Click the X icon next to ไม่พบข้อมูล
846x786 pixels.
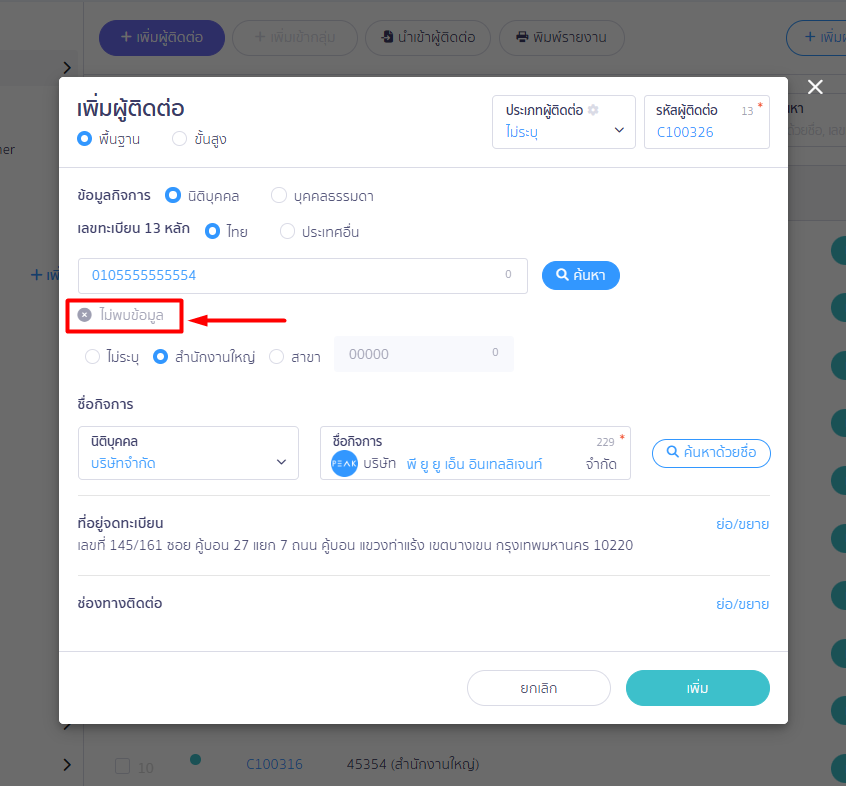[x=85, y=315]
